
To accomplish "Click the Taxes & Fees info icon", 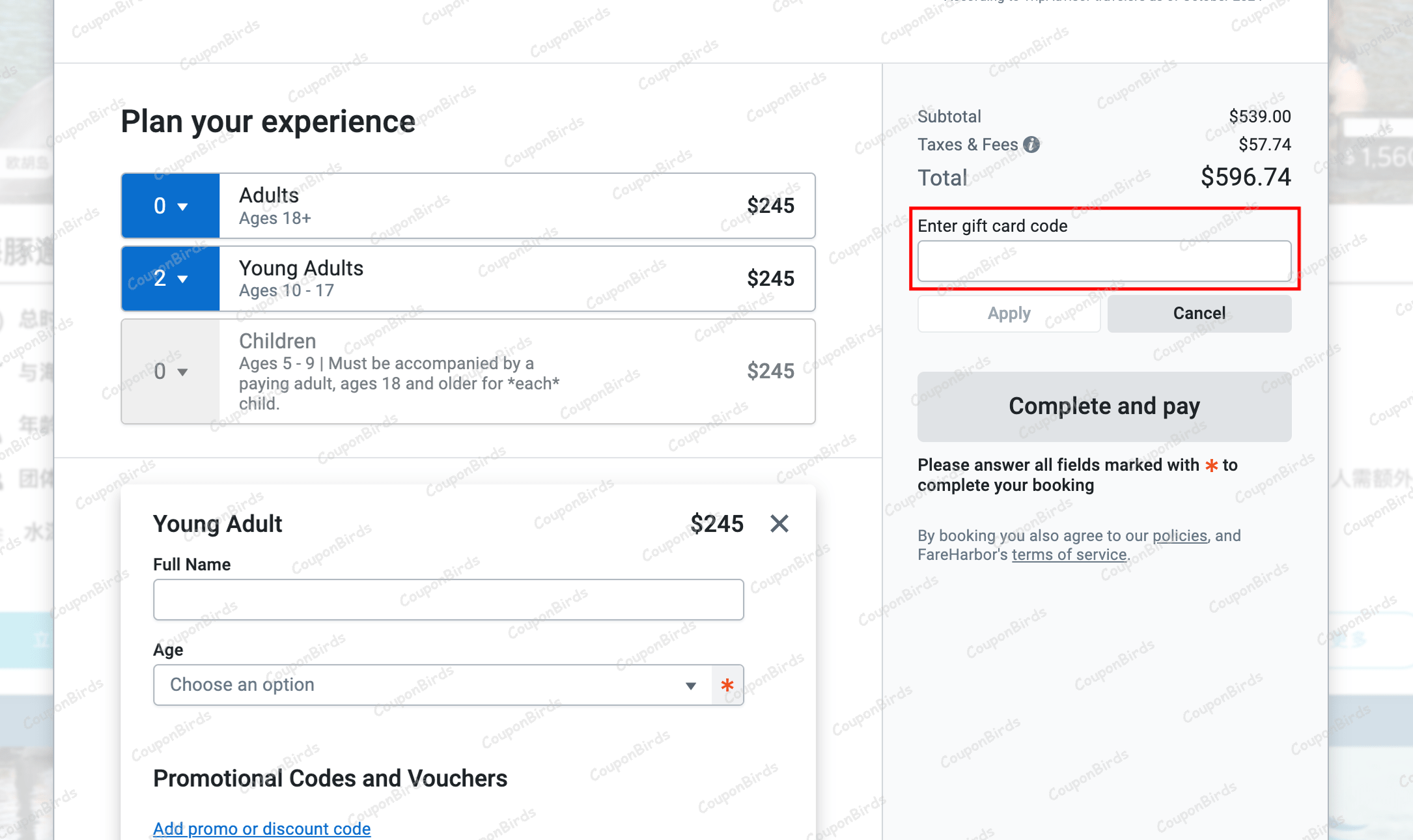I will [x=1031, y=145].
